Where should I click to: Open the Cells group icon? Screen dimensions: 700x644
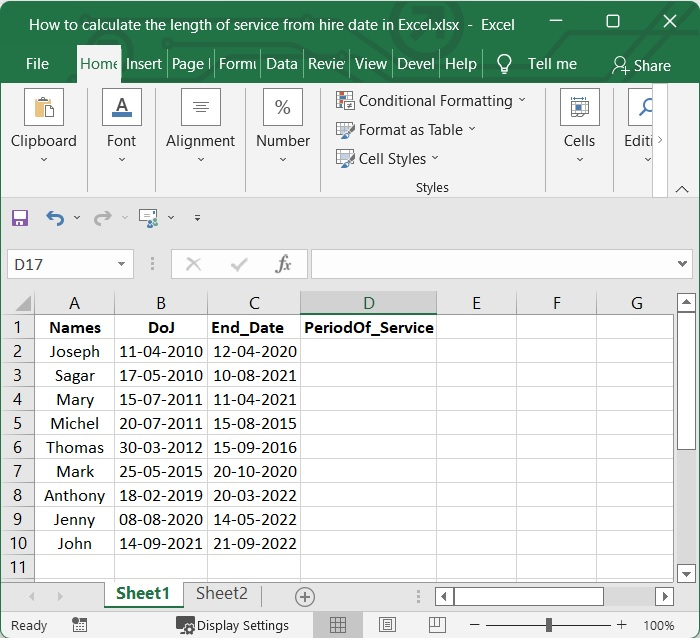pyautogui.click(x=579, y=108)
